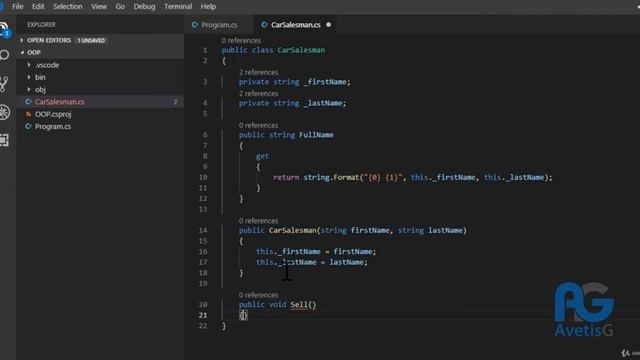Screen dimensions: 640x360
Task: Click '0 references' above CarSalesman constructor
Action: (x=258, y=221)
